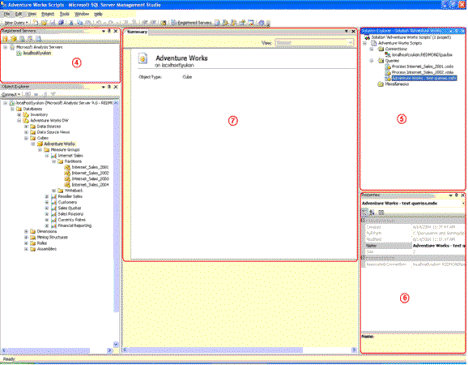This screenshot has width=468, height=365.
Task: Click first server-type icon in Registered Servers toolbar
Action: coord(5,39)
